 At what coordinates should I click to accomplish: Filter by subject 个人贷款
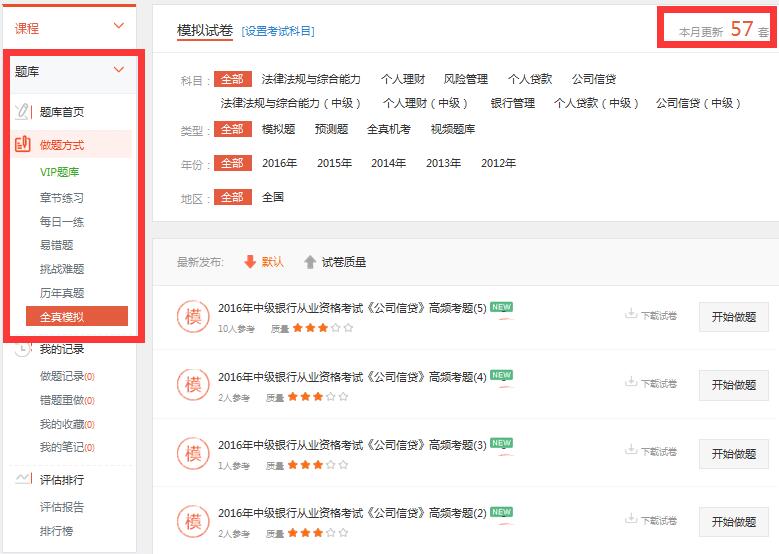pos(530,79)
